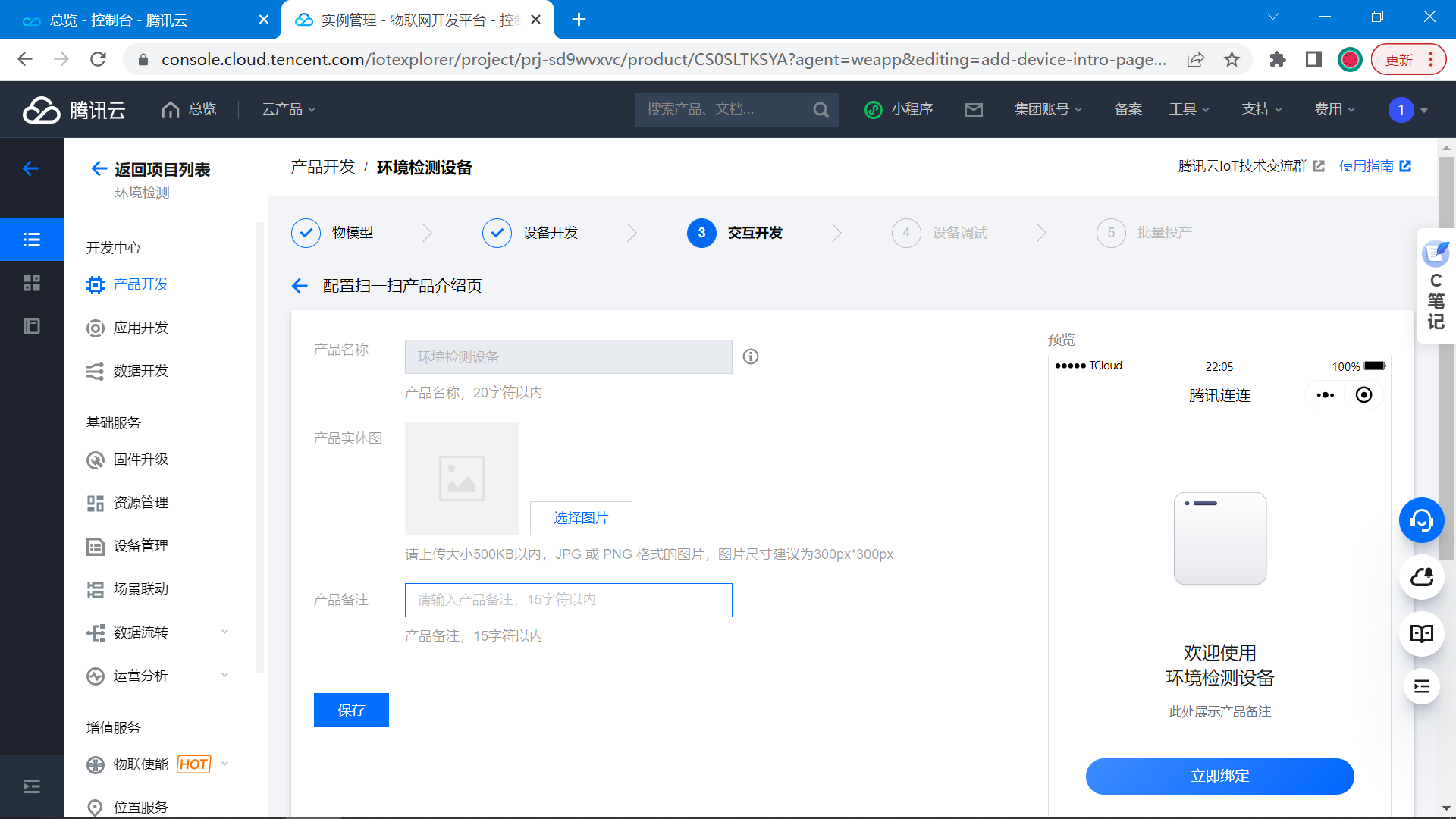This screenshot has width=1456, height=819.
Task: Click the info icon beside product name
Action: [x=750, y=356]
